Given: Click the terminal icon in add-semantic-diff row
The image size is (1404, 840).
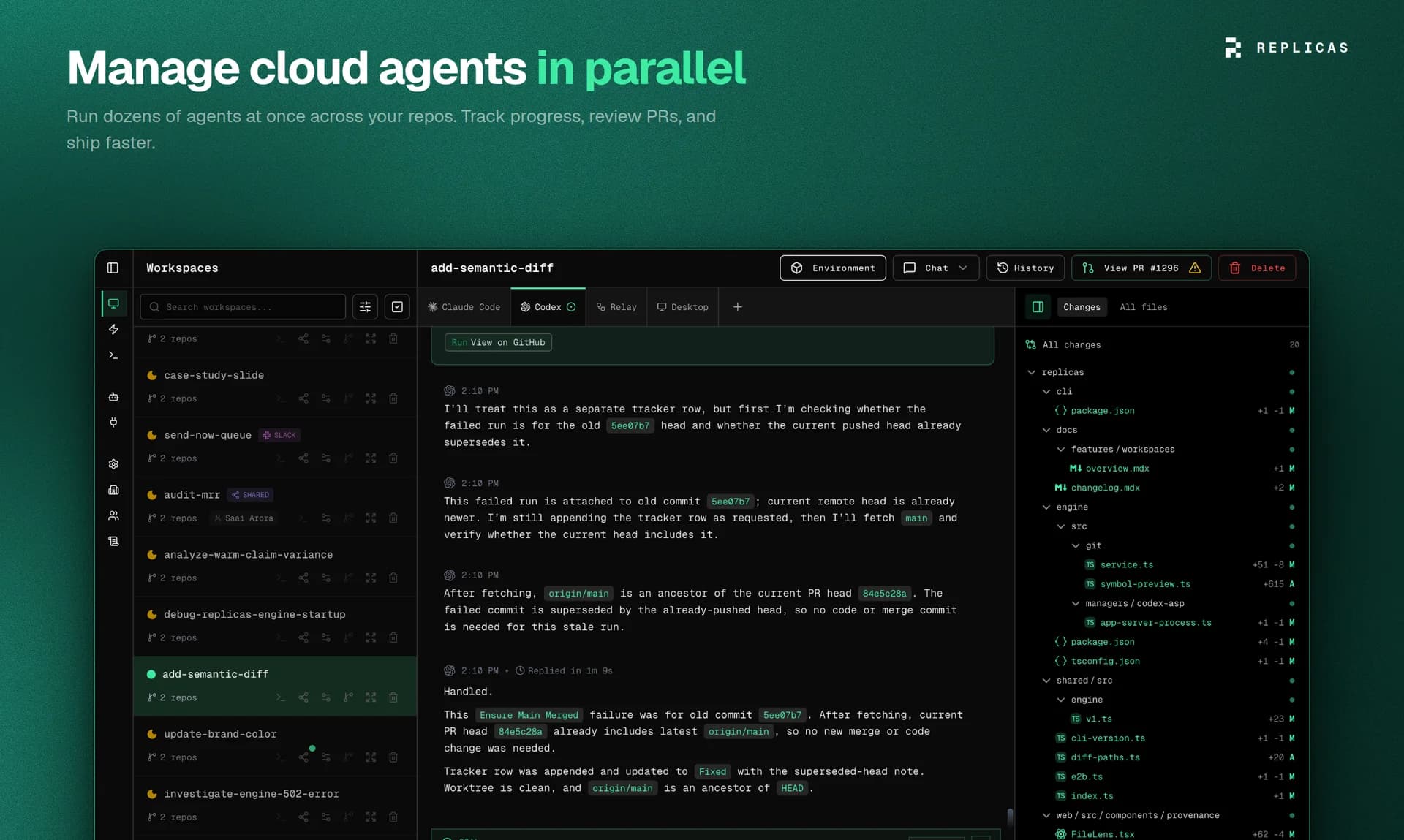Looking at the screenshot, I should [x=281, y=697].
